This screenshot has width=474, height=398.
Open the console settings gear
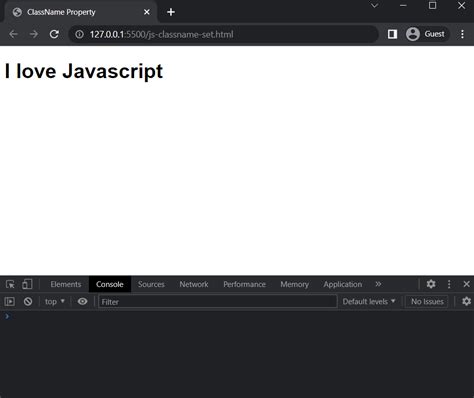click(x=466, y=301)
